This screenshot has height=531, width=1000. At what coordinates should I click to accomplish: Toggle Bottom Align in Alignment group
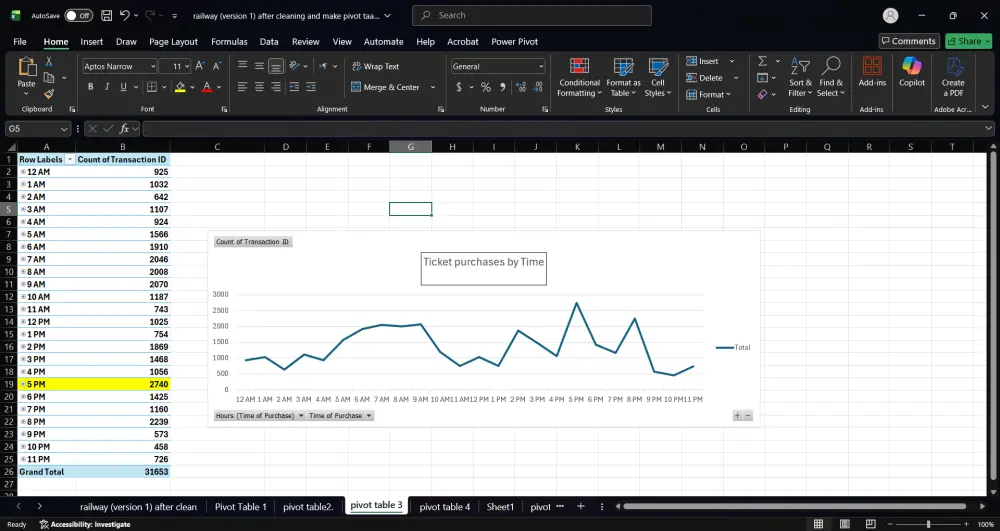pos(276,66)
